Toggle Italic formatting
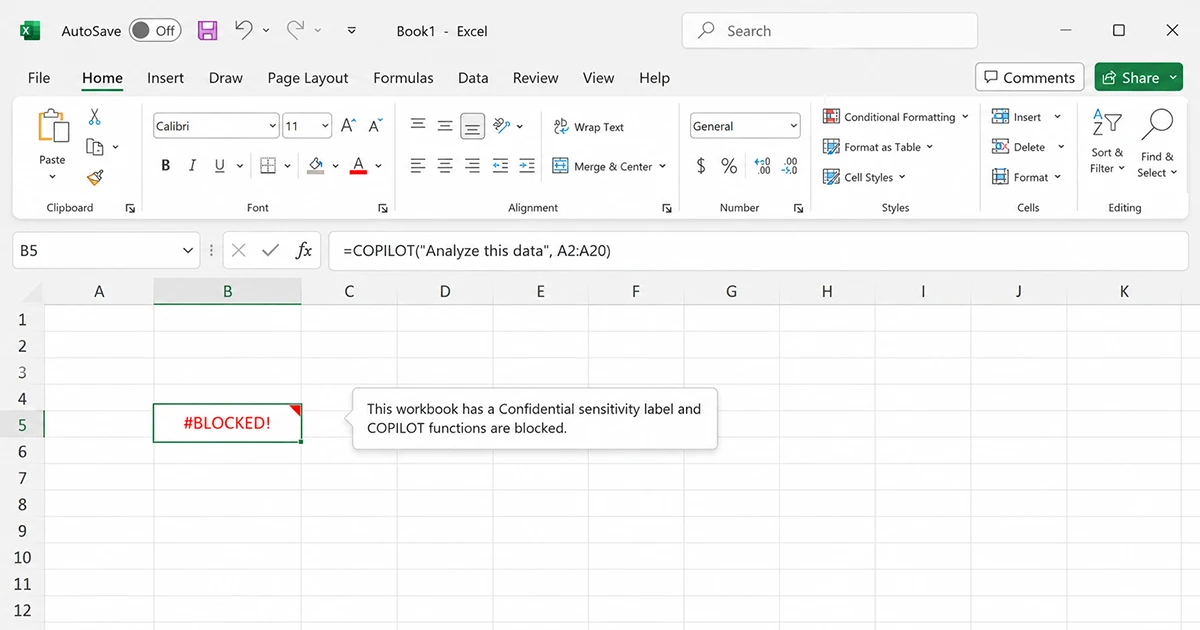The image size is (1200, 630). [193, 166]
